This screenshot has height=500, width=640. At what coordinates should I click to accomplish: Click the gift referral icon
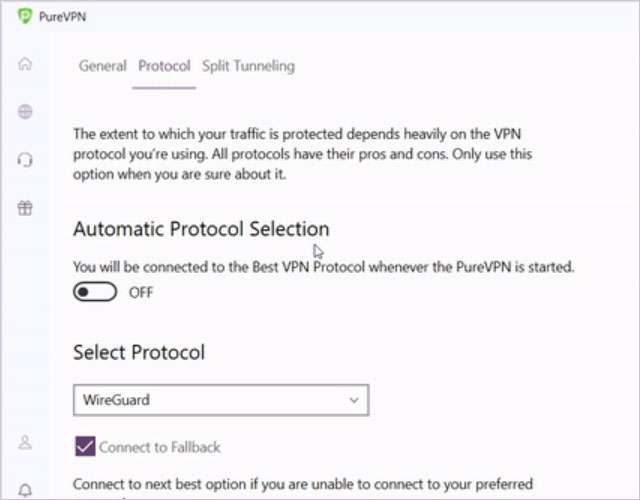[25, 208]
